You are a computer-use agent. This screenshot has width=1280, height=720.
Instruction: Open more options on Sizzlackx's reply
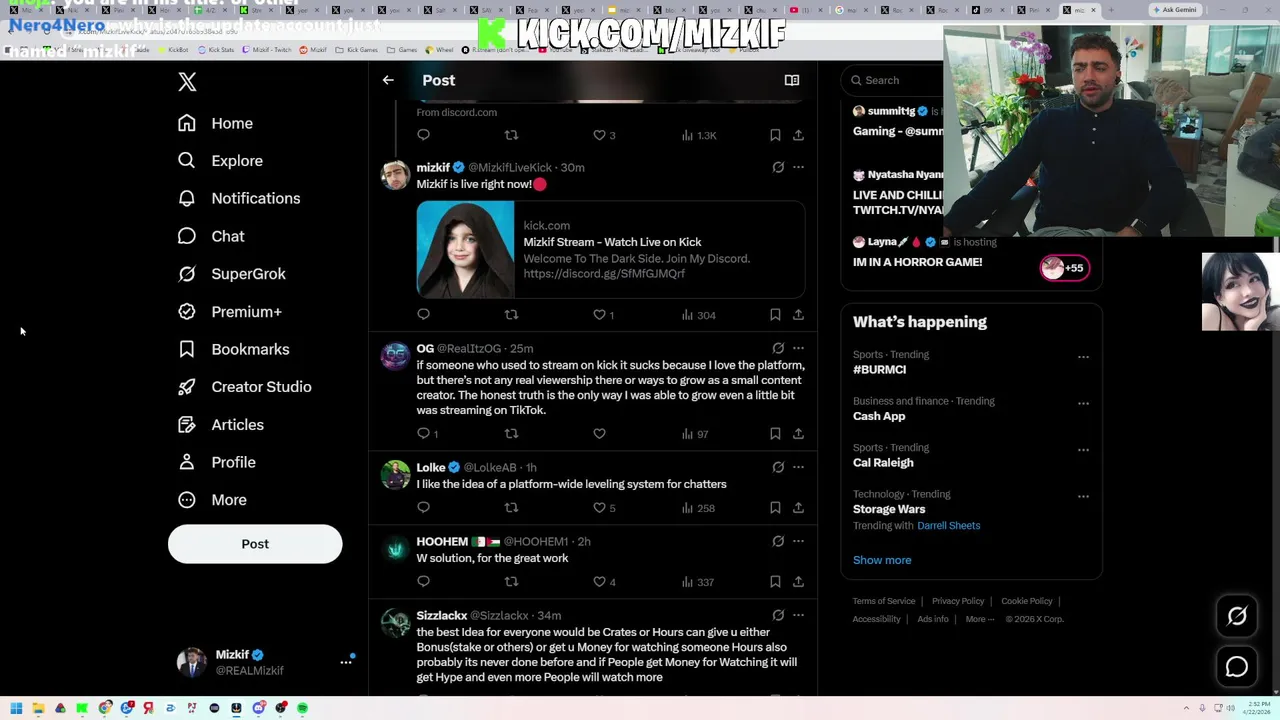click(x=798, y=615)
